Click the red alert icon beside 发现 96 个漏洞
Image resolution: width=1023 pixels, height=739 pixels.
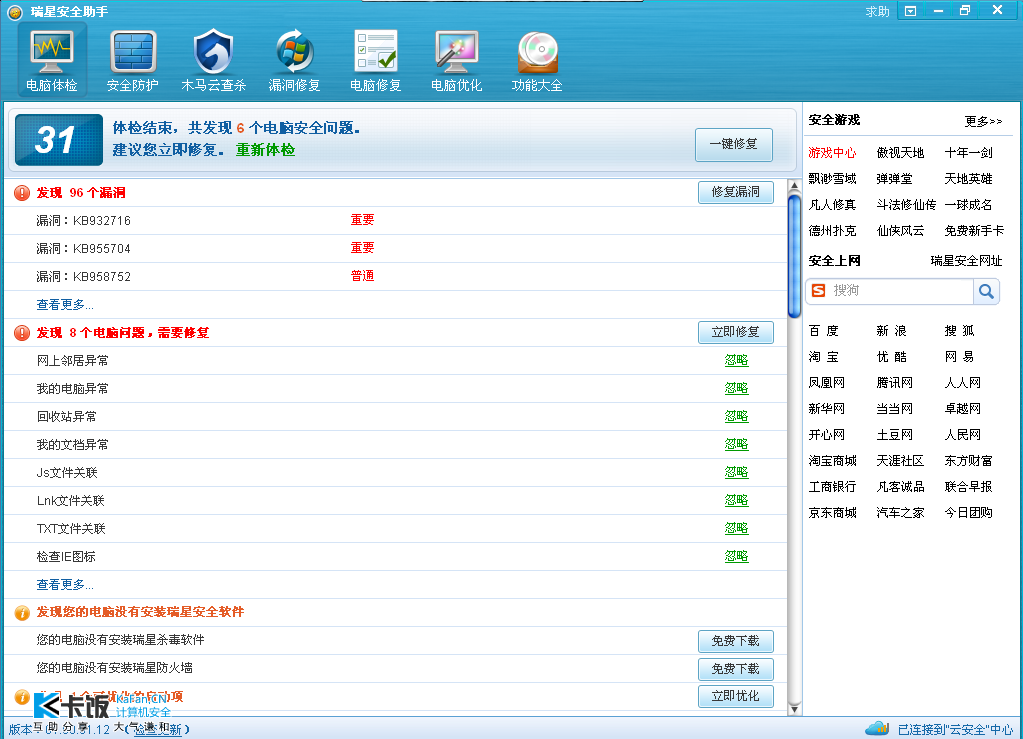[x=22, y=193]
